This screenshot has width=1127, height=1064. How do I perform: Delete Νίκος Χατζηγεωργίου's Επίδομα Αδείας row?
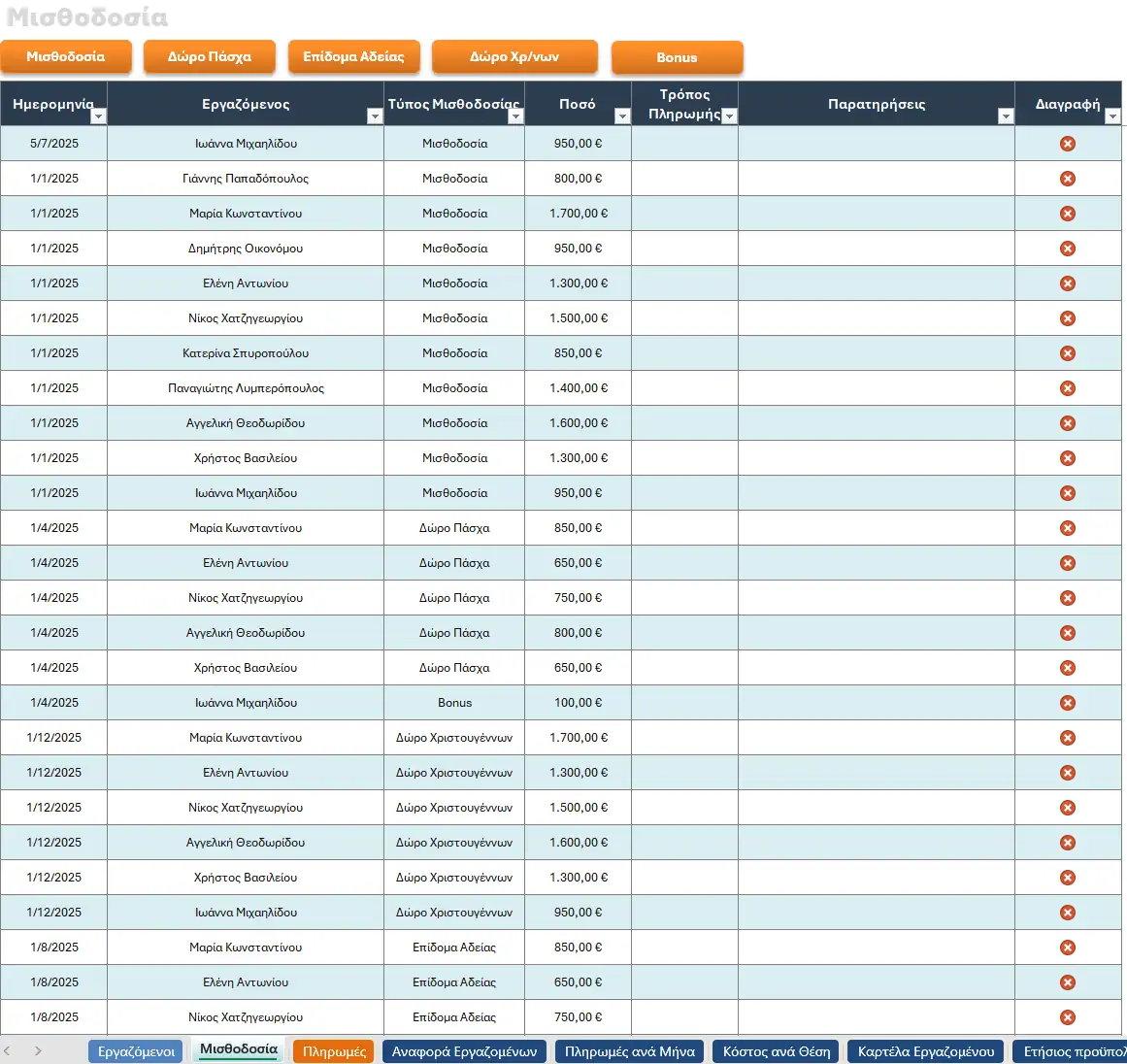pyautogui.click(x=1068, y=1017)
